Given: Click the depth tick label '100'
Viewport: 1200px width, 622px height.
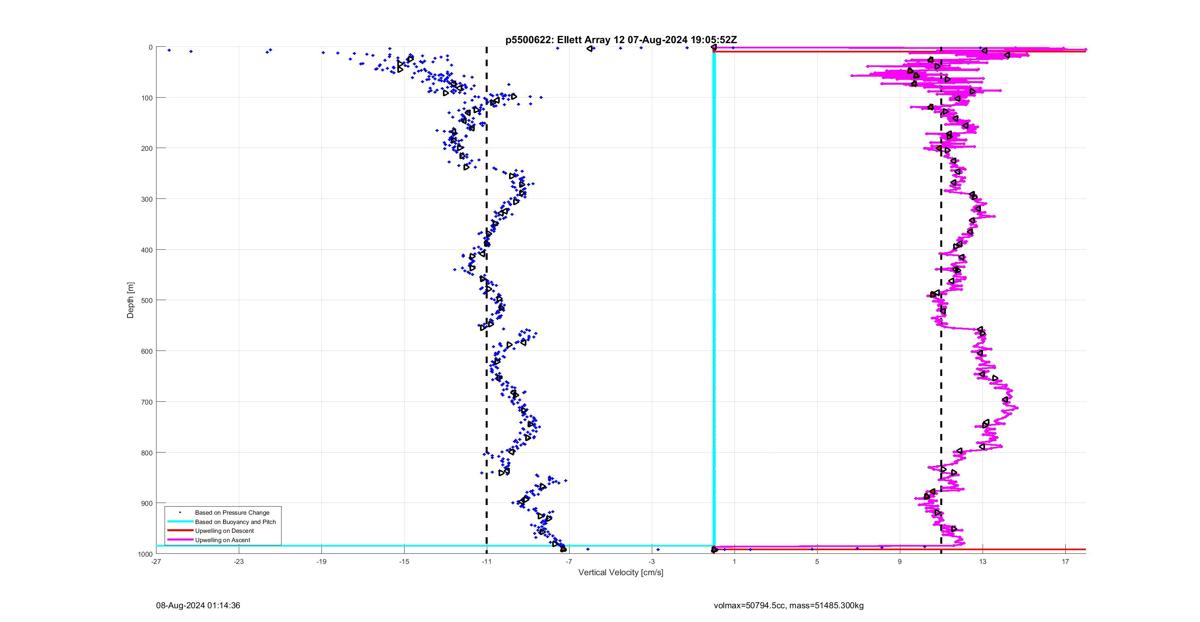Looking at the screenshot, I should tap(146, 98).
